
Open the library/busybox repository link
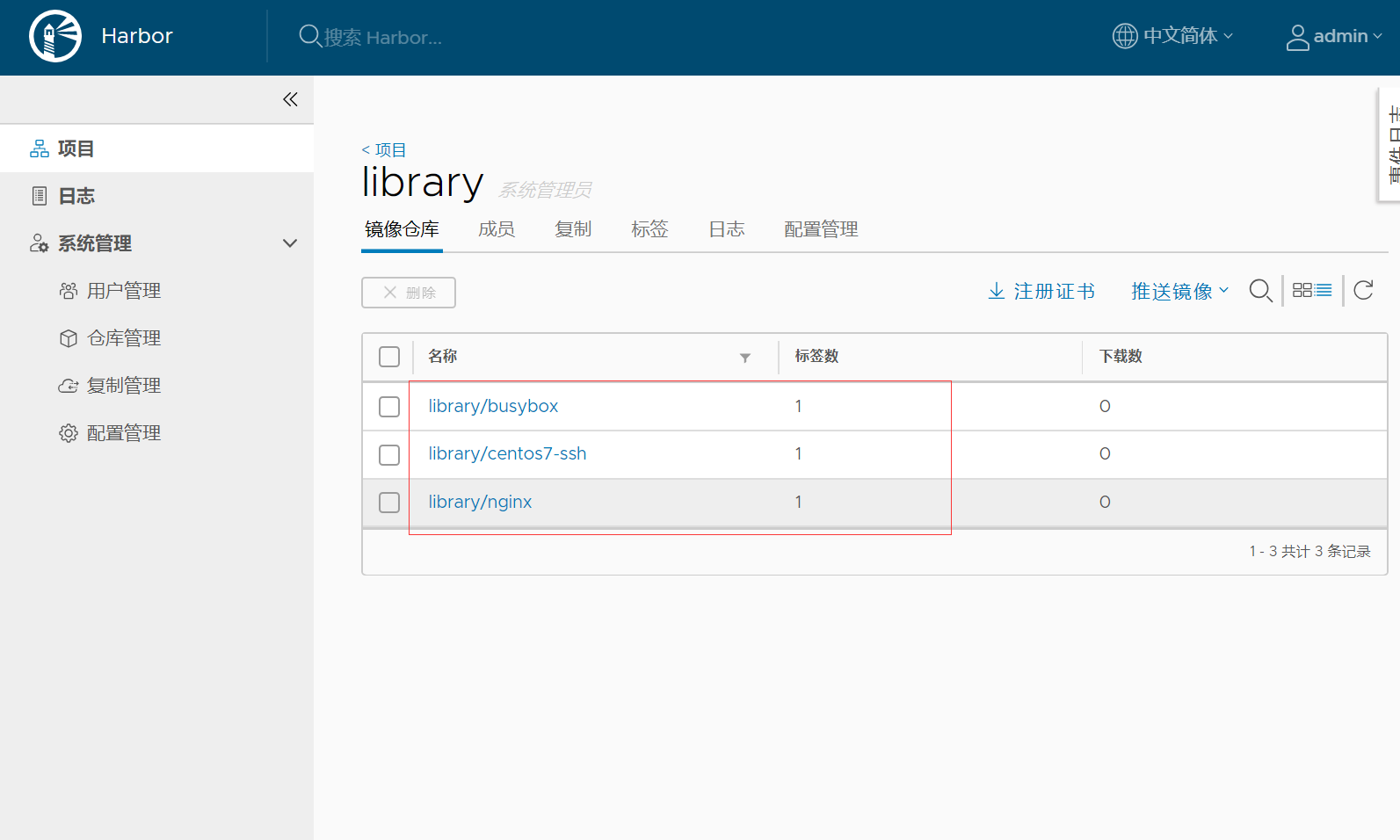[x=493, y=406]
